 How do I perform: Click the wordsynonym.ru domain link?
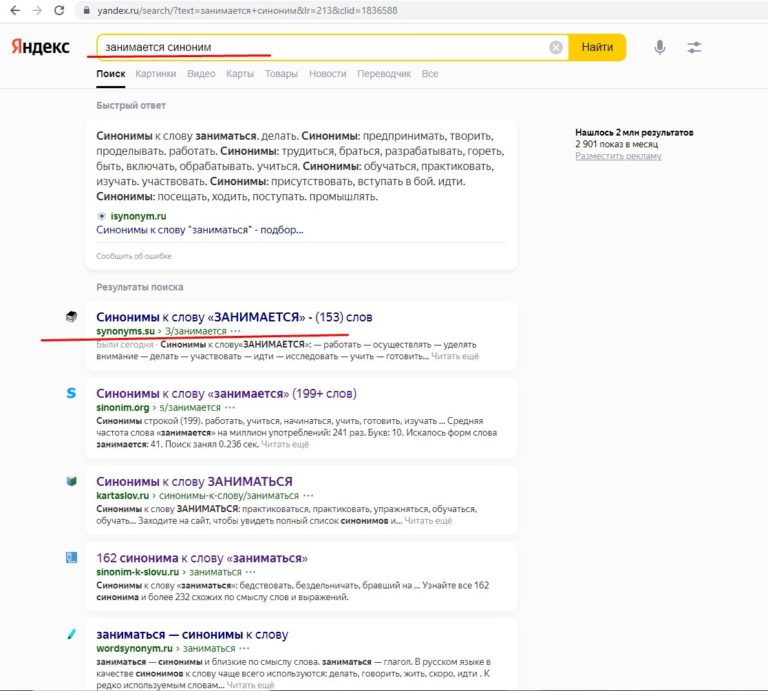[x=134, y=648]
